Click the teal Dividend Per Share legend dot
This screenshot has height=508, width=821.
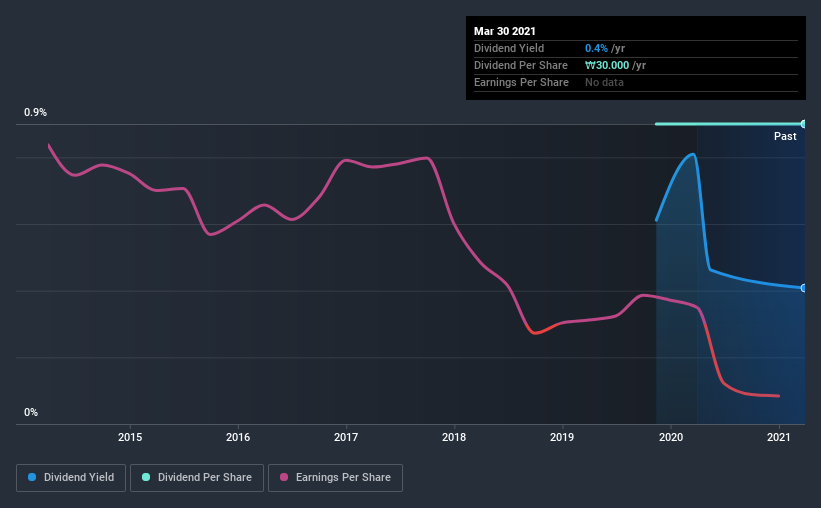[146, 477]
